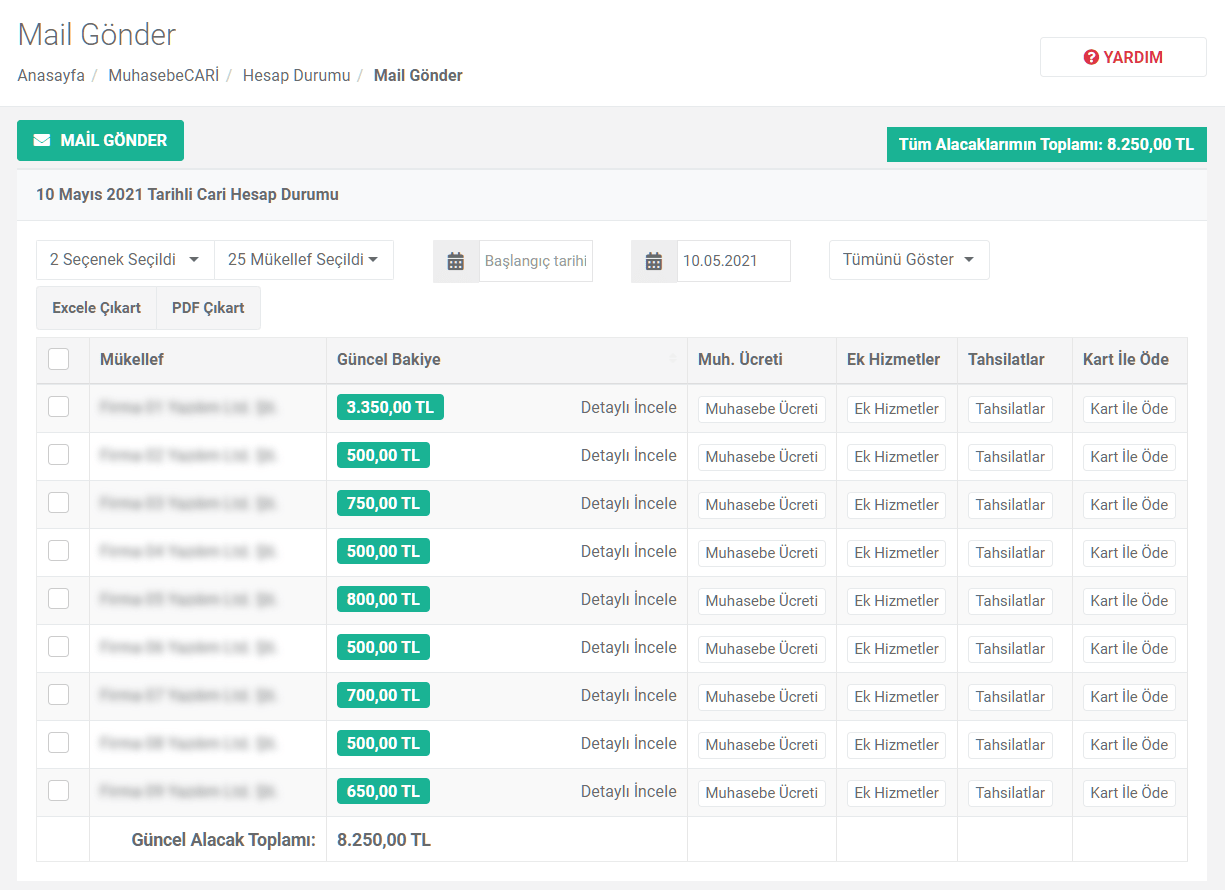Open Muhasebe Ücreti for 650,00 TL row

[762, 793]
